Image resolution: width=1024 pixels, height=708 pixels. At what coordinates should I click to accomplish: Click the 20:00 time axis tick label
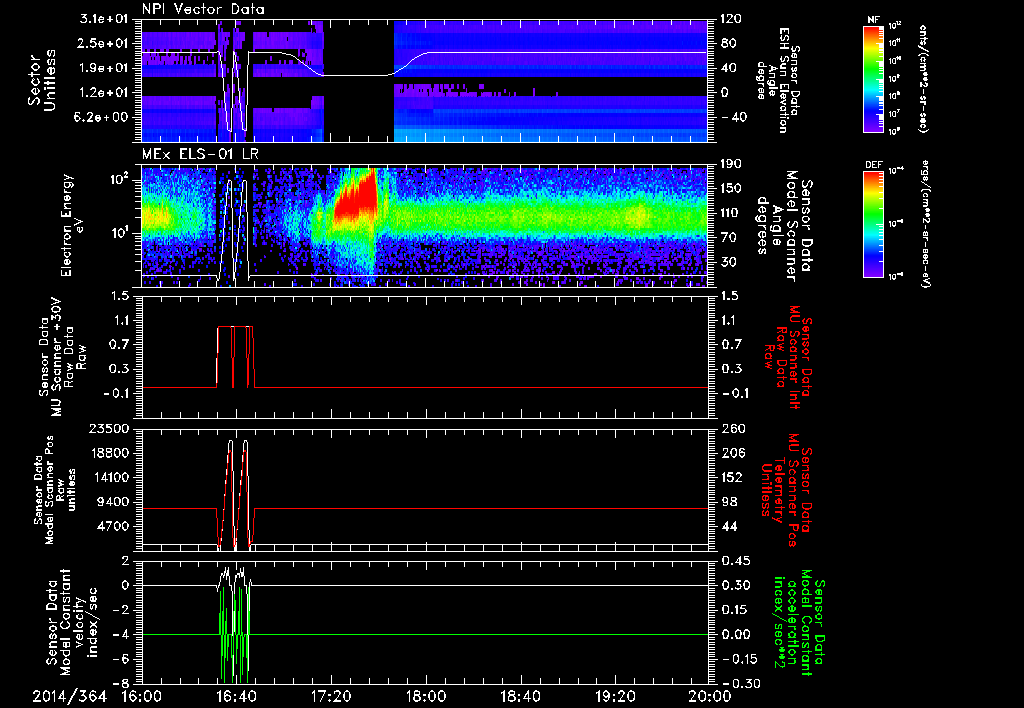710,696
